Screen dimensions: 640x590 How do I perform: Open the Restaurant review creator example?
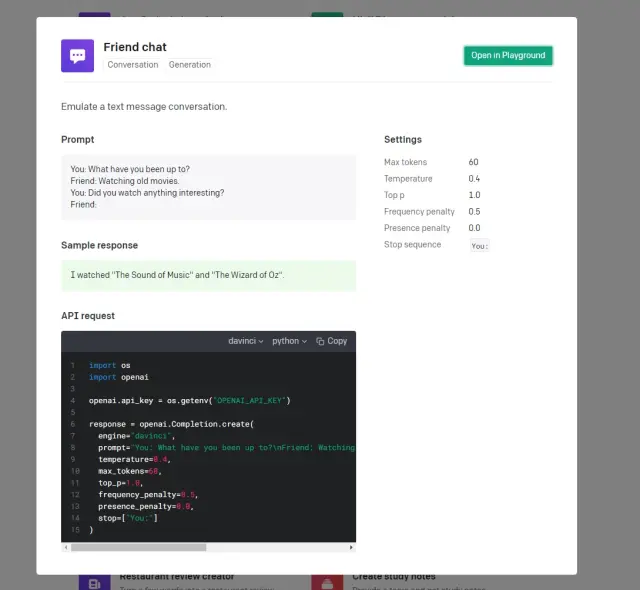(176, 576)
